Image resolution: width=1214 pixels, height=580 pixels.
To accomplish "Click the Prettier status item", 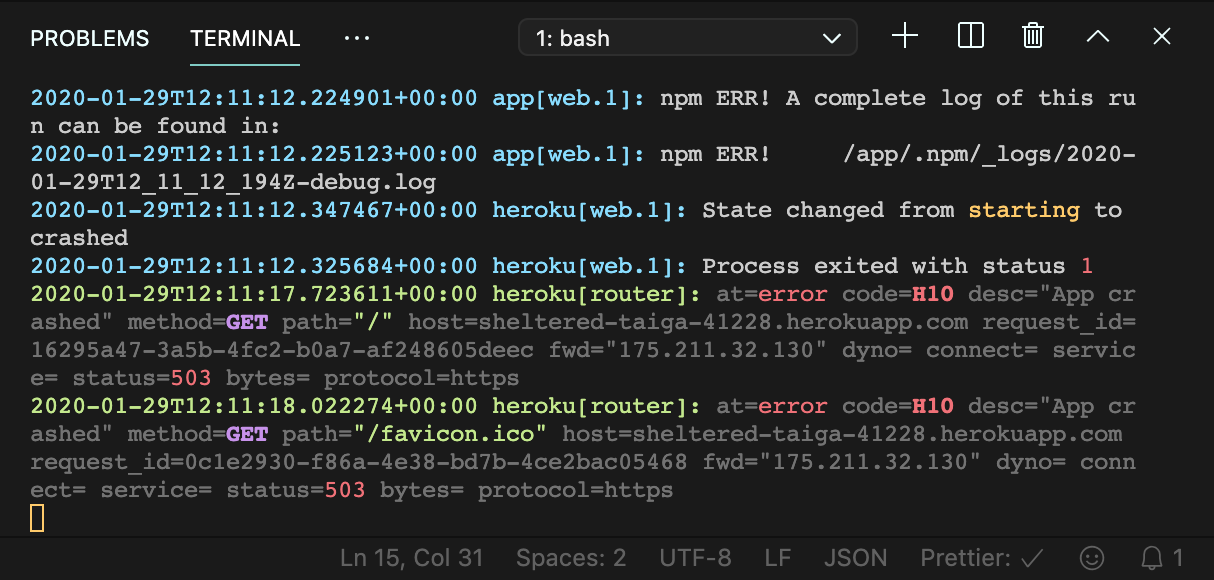I will (x=982, y=558).
